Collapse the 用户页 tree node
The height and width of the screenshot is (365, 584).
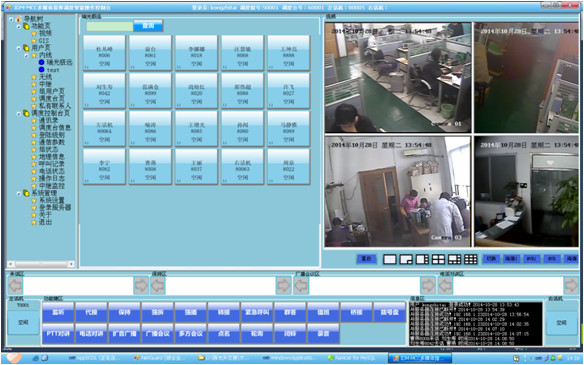point(19,48)
